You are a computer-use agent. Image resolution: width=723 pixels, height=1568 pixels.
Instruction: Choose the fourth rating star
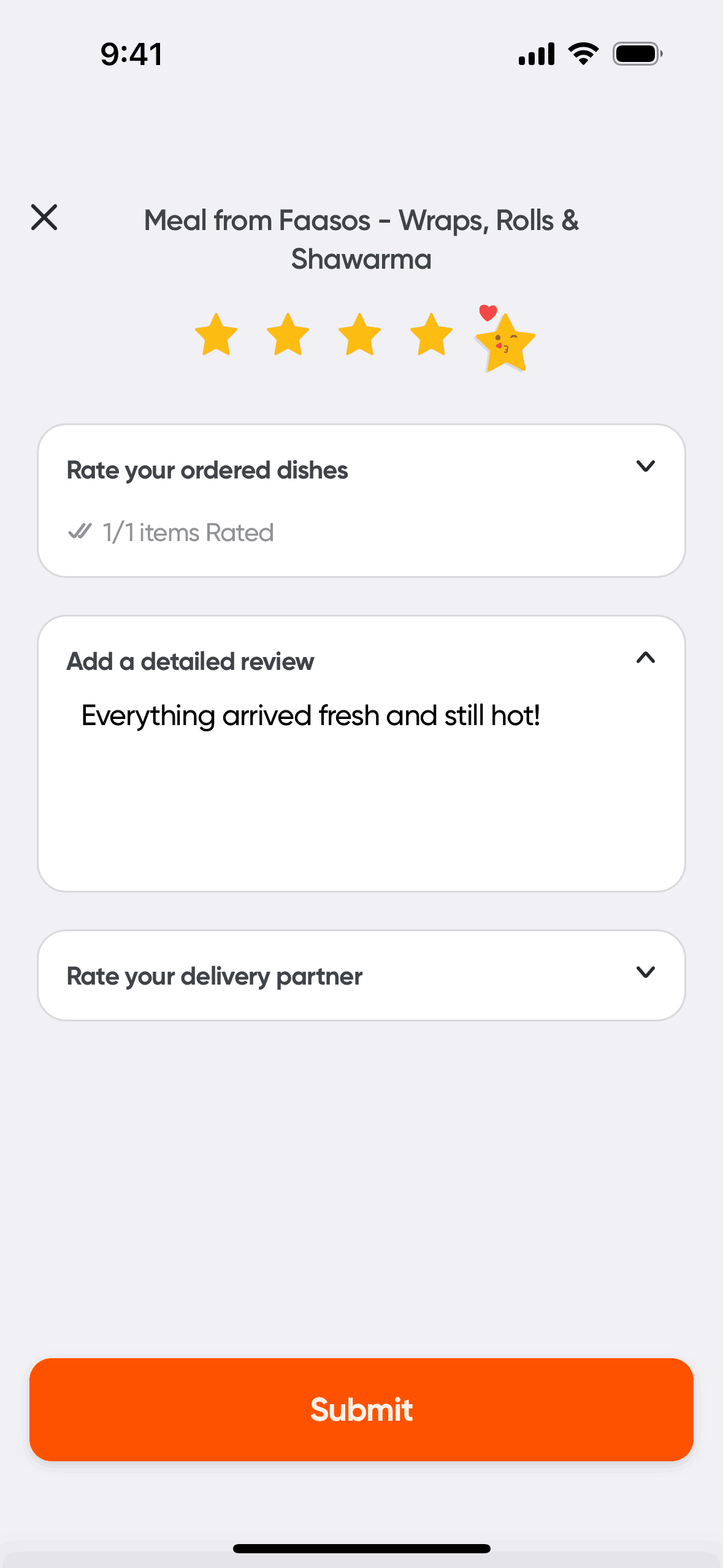click(x=431, y=335)
